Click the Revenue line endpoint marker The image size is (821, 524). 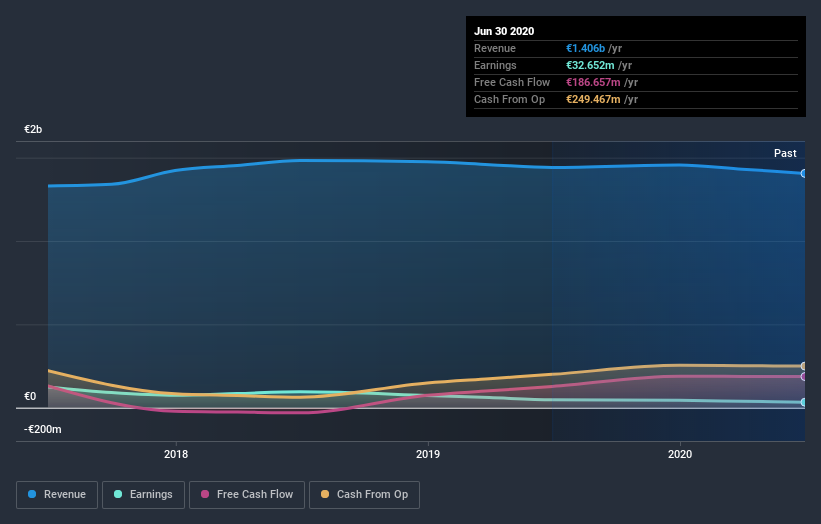click(803, 173)
